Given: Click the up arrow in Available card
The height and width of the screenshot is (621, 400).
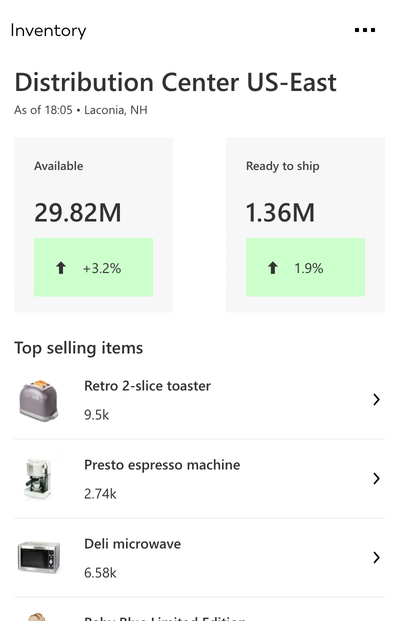Looking at the screenshot, I should pos(61,268).
